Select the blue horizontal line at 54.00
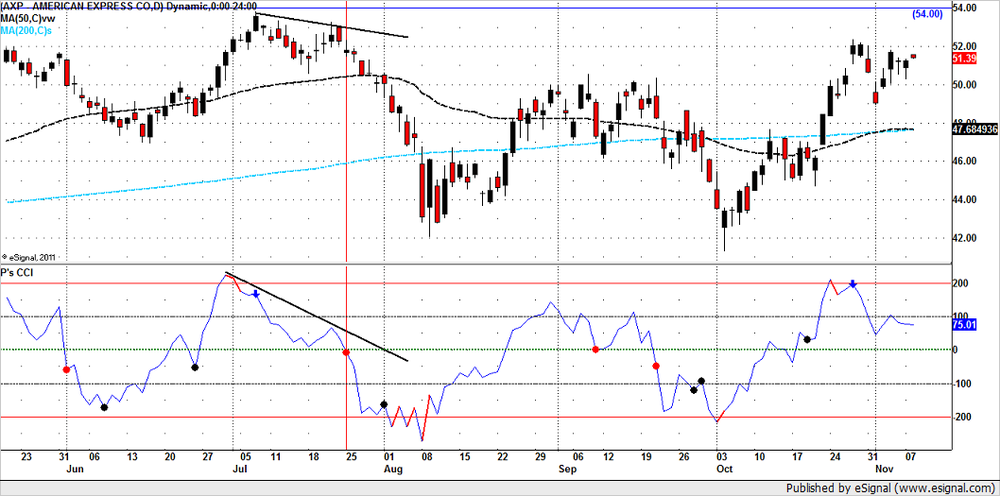Viewport: 1000px width, 496px height. tap(475, 8)
